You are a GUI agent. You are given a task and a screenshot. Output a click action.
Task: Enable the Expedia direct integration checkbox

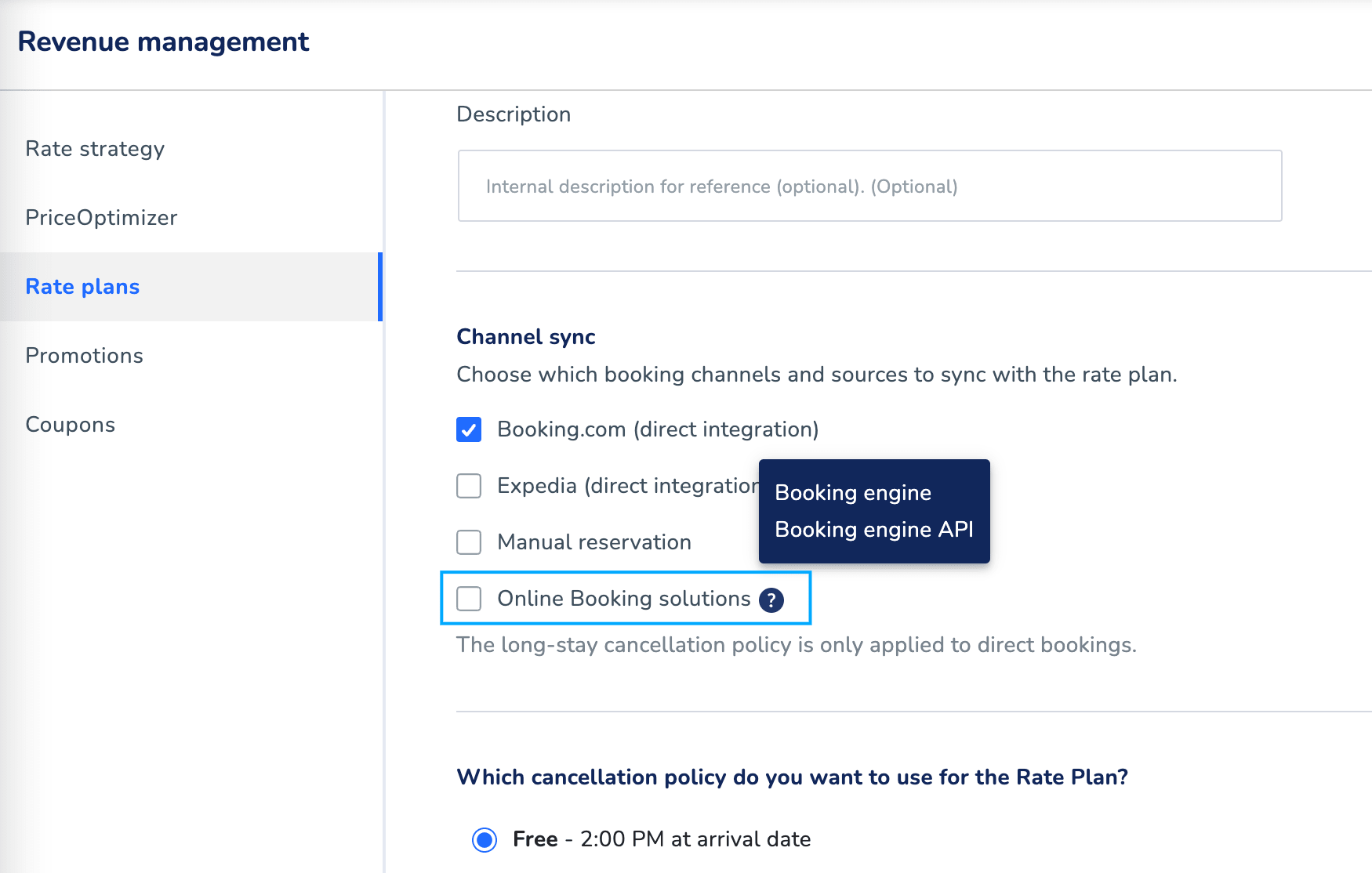469,486
